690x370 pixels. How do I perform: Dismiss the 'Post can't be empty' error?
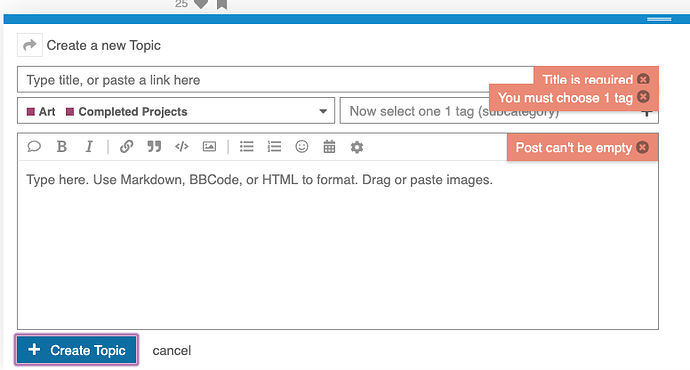point(642,147)
